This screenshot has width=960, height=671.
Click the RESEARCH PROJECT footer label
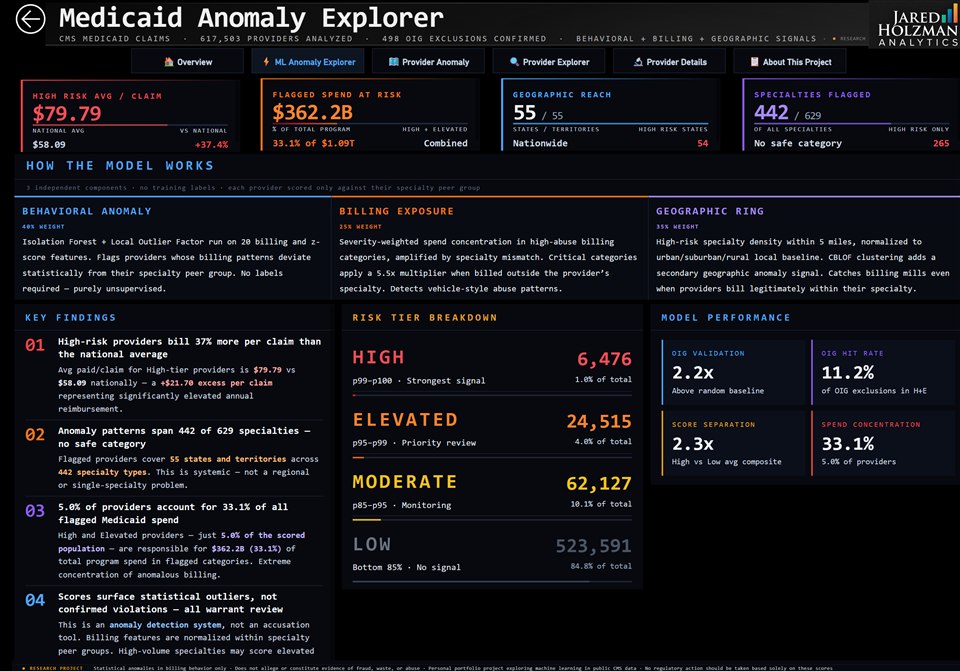pos(56,668)
